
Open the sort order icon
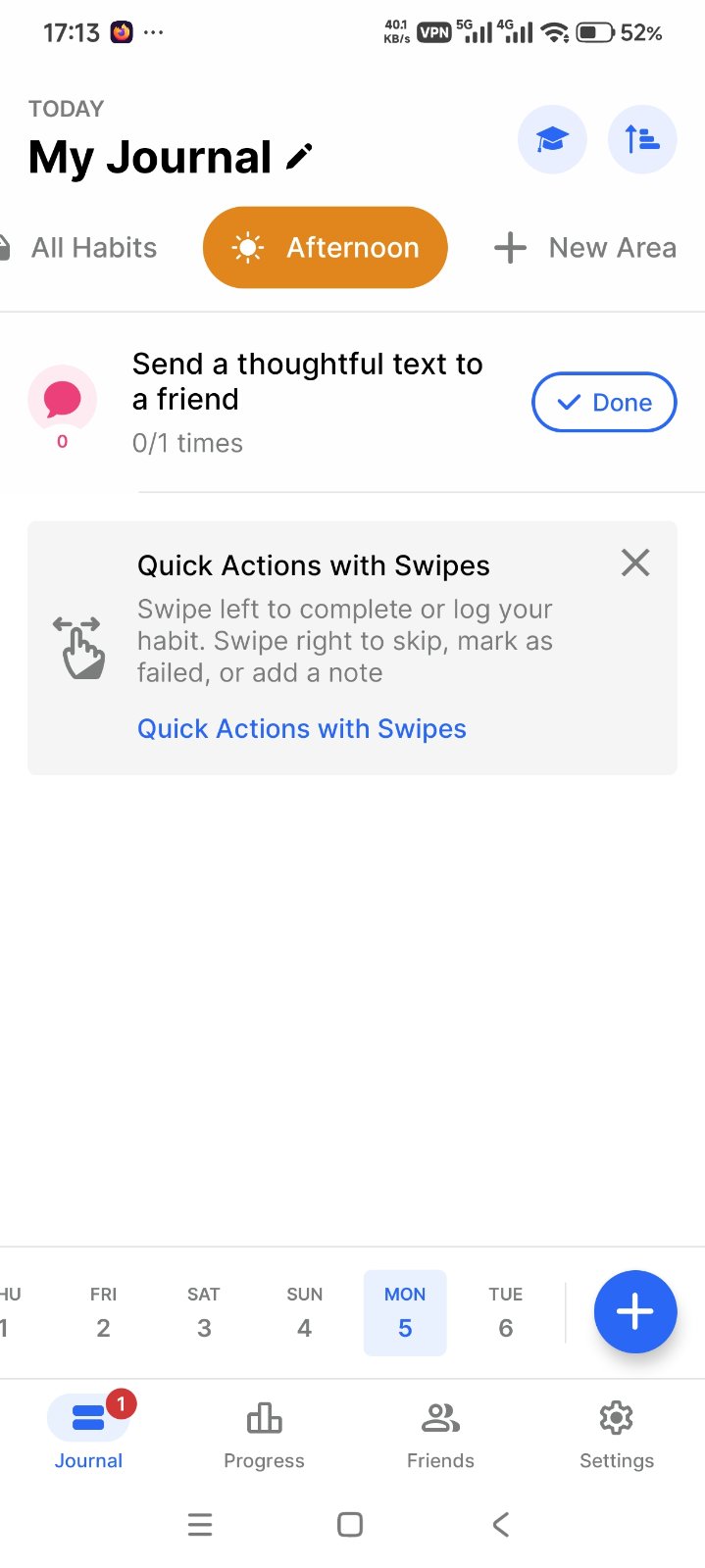tap(642, 139)
